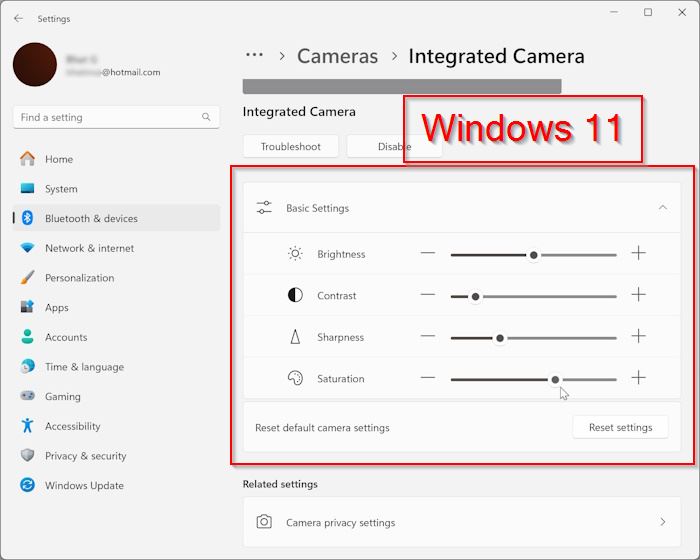Click the Brightness slider track
Viewport: 700px width, 560px height.
533,255
